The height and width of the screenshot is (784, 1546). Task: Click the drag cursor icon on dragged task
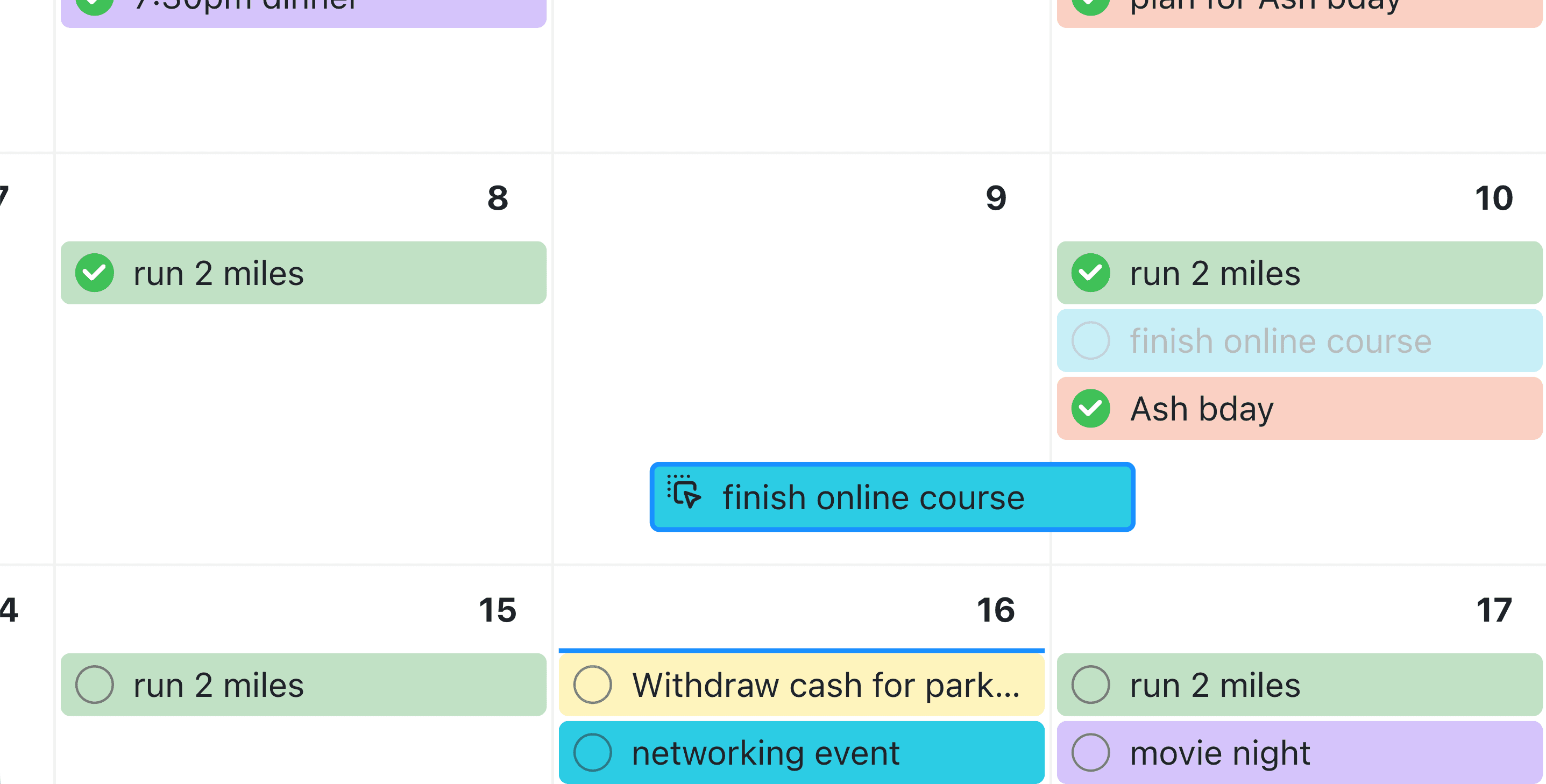684,493
